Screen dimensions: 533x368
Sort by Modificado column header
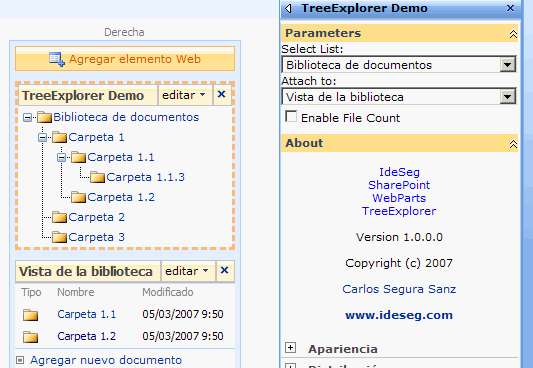pos(168,292)
